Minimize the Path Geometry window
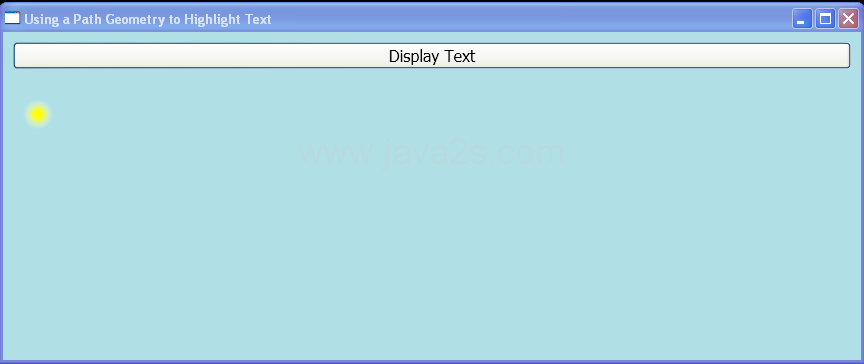The height and width of the screenshot is (364, 864). coord(802,19)
